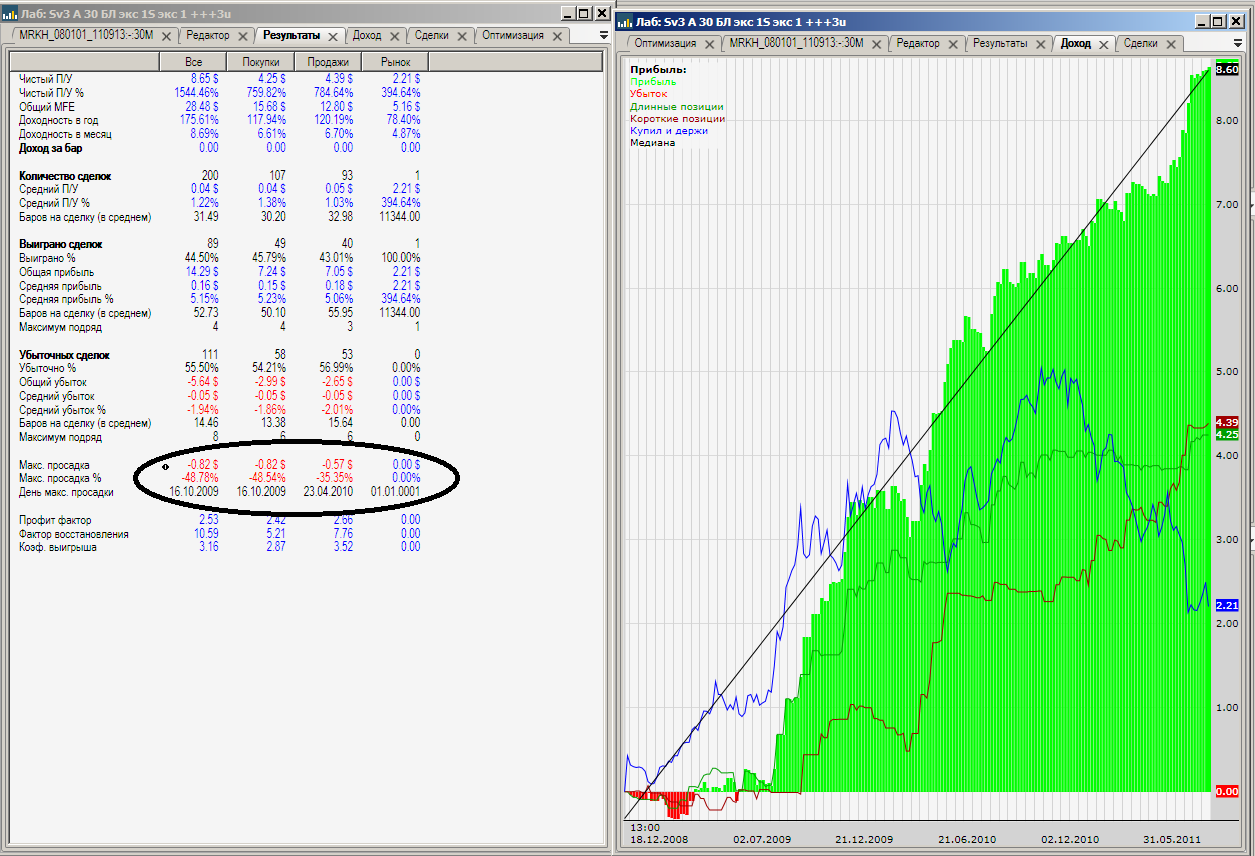Select the Чистый П/У % row label
Image resolution: width=1255 pixels, height=856 pixels.
[x=51, y=92]
